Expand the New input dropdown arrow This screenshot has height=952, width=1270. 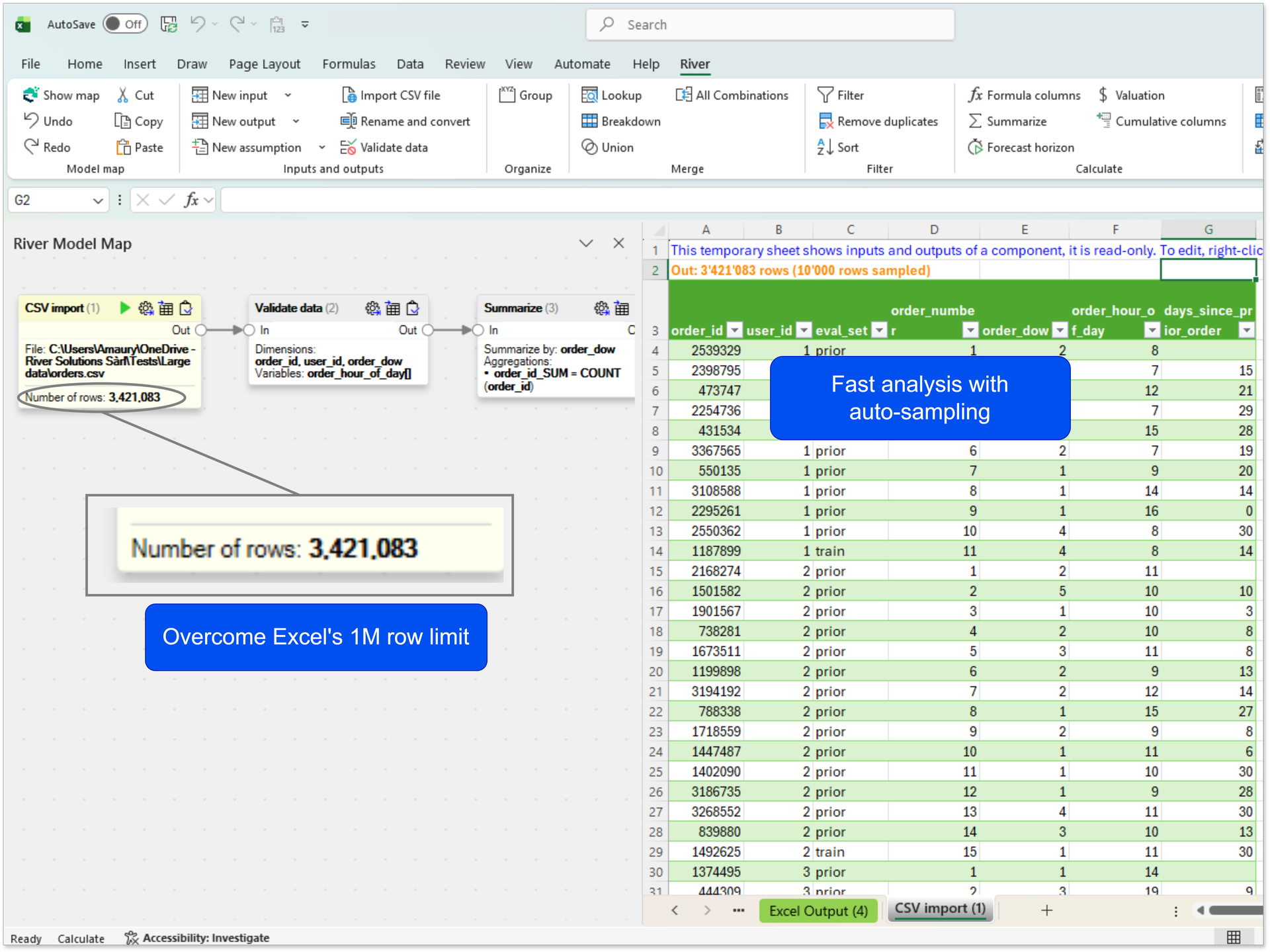[x=288, y=95]
